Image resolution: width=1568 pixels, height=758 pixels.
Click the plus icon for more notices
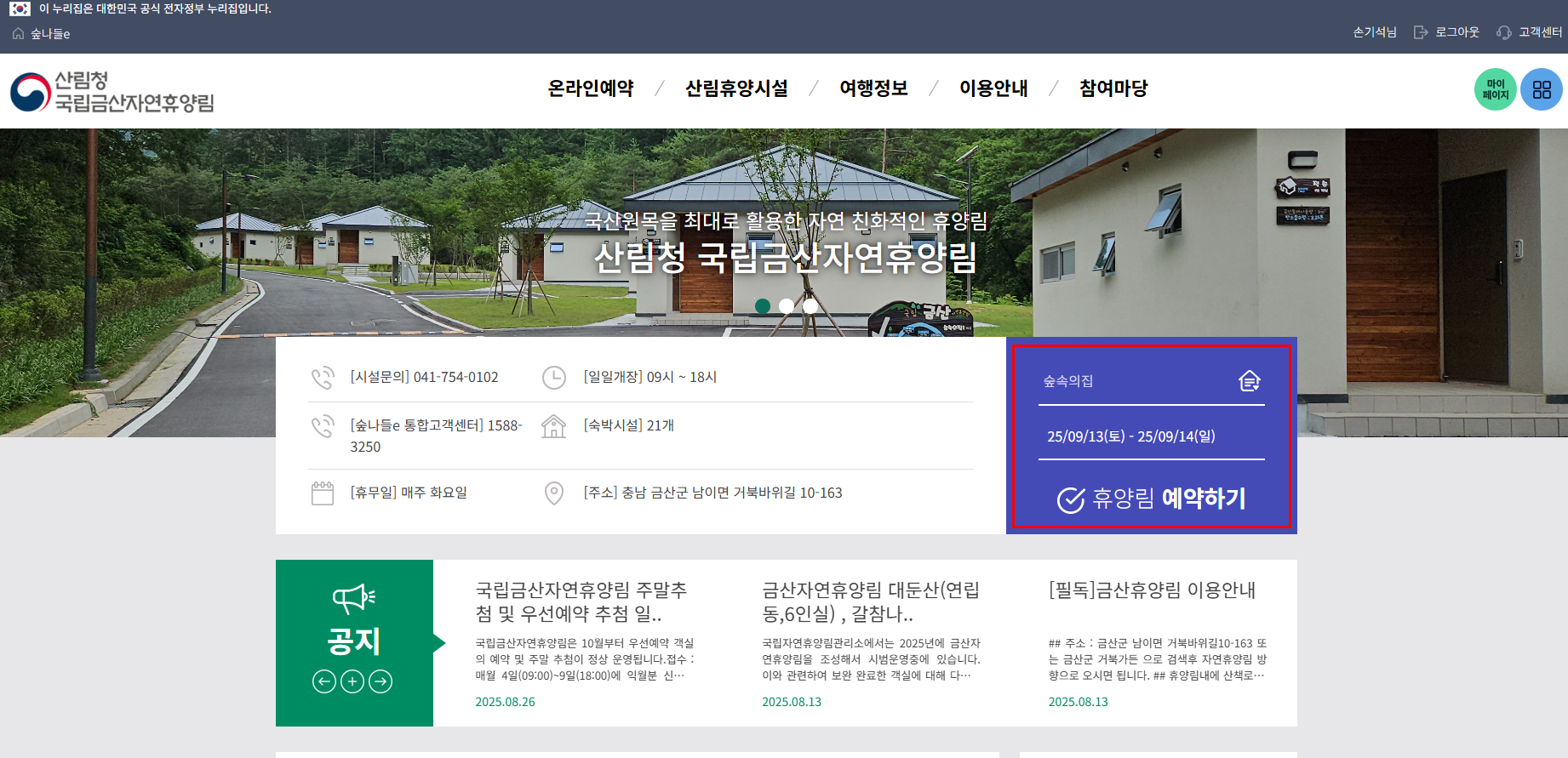pyautogui.click(x=352, y=681)
